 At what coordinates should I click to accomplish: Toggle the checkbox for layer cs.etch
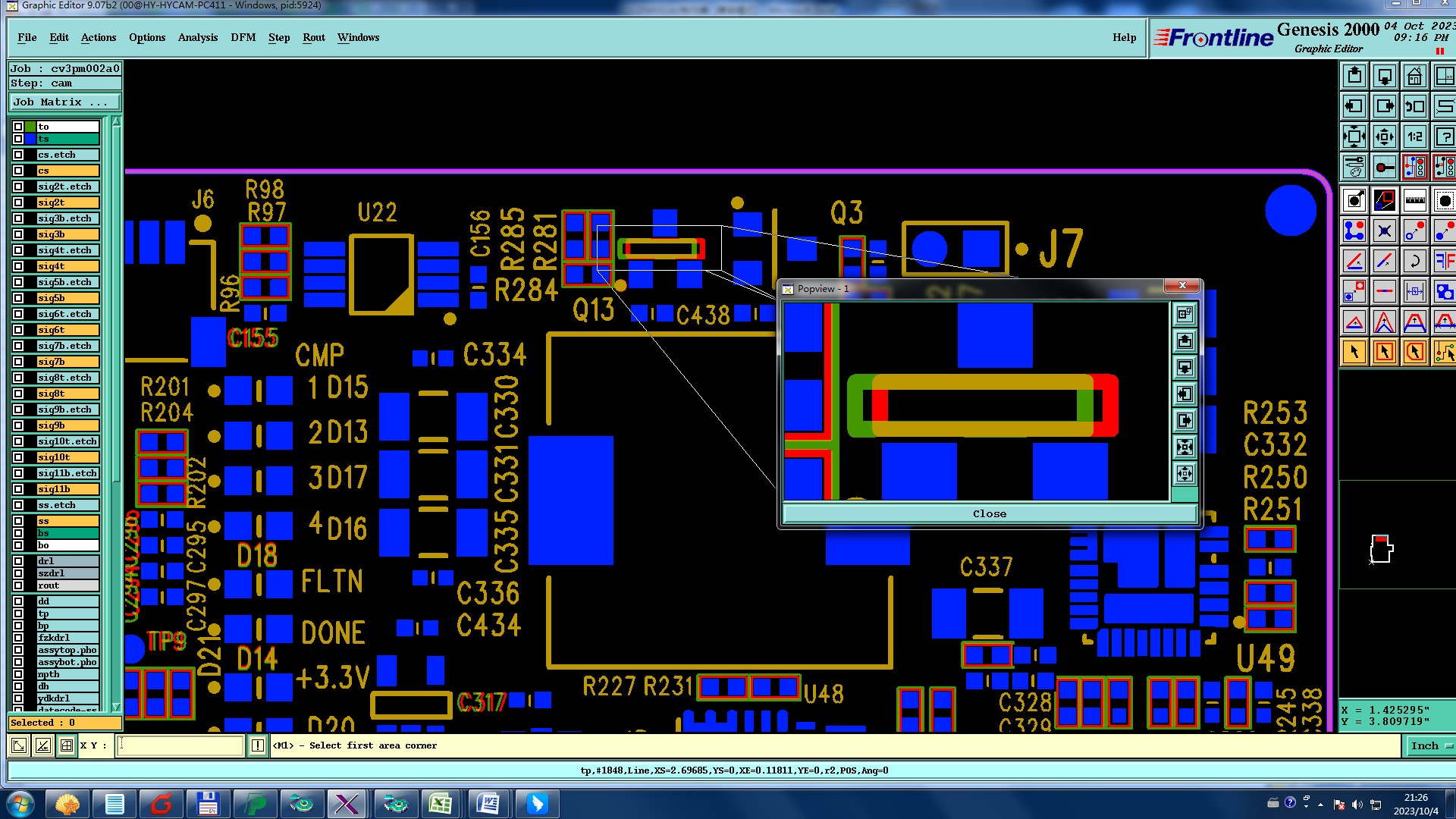(18, 155)
